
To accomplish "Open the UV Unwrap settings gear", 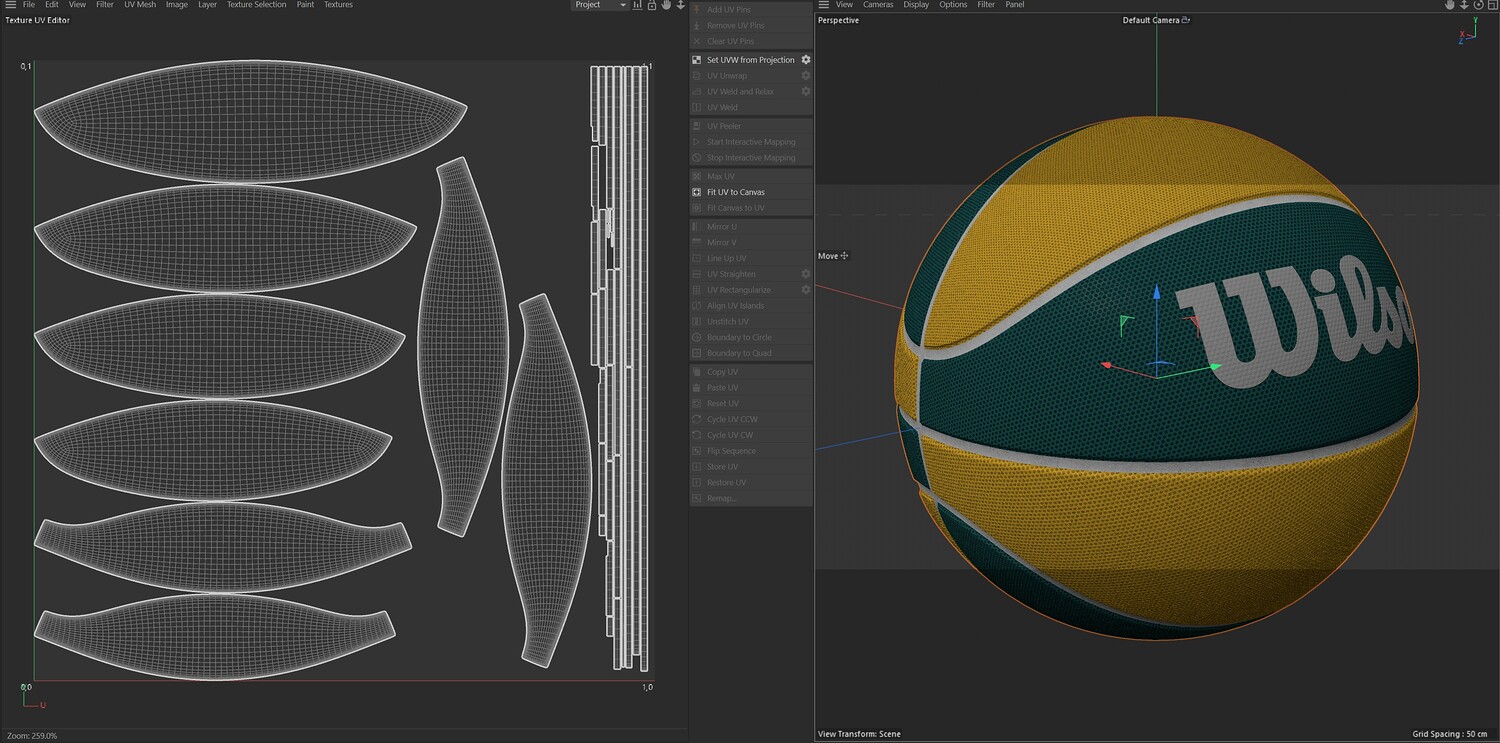I will (x=806, y=76).
